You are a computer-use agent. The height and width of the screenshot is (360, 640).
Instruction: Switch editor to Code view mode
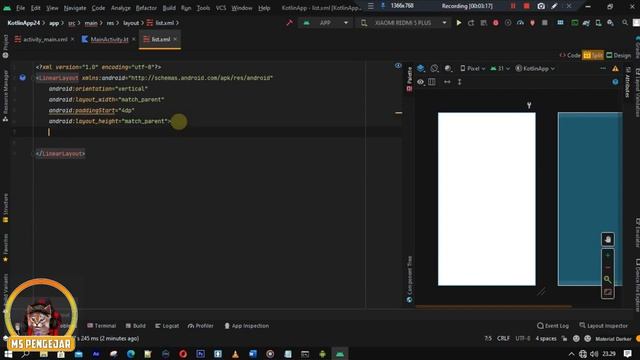(x=570, y=56)
